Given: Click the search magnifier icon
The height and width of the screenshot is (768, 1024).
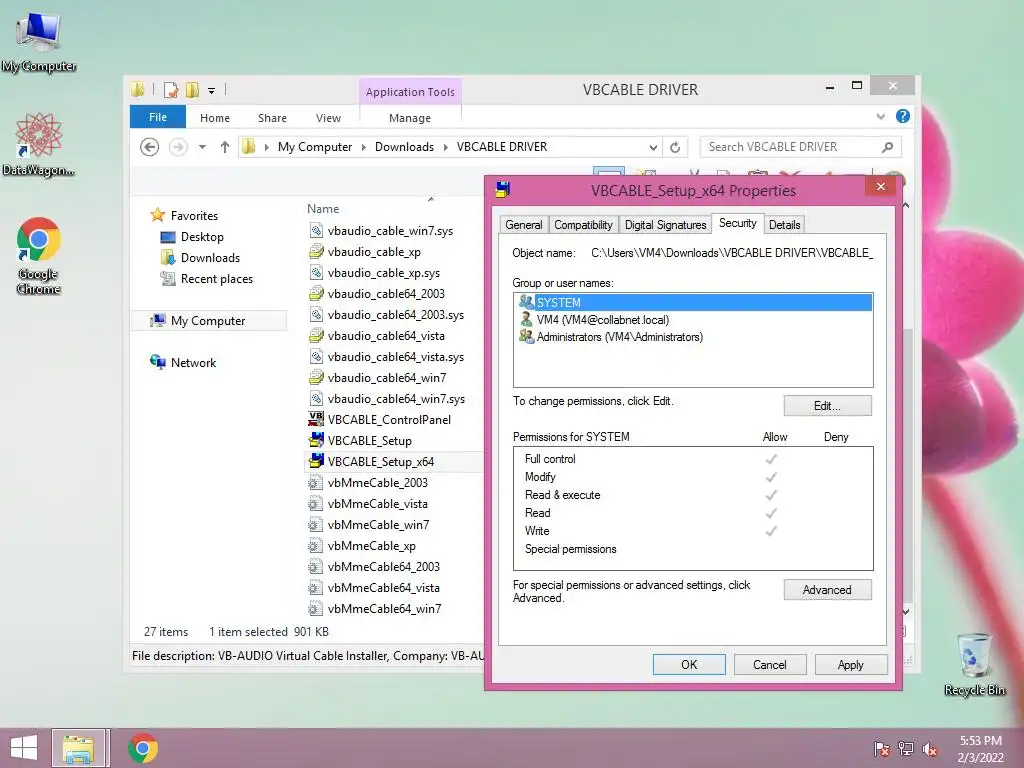Looking at the screenshot, I should pos(887,147).
